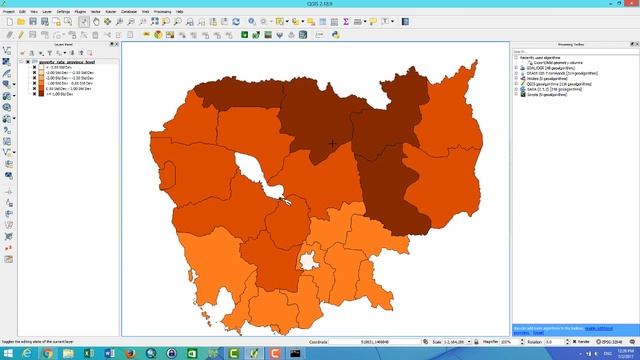Viewport: 640px width, 360px height.
Task: Click the Coordinate input field
Action: [374, 342]
